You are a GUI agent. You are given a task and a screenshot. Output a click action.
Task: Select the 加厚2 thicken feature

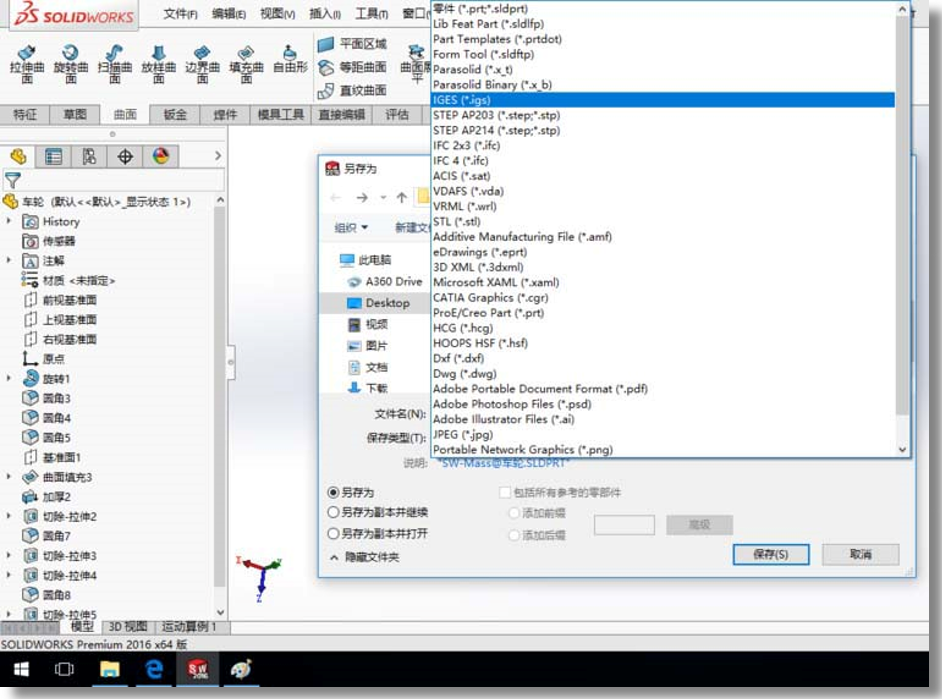pyautogui.click(x=47, y=497)
